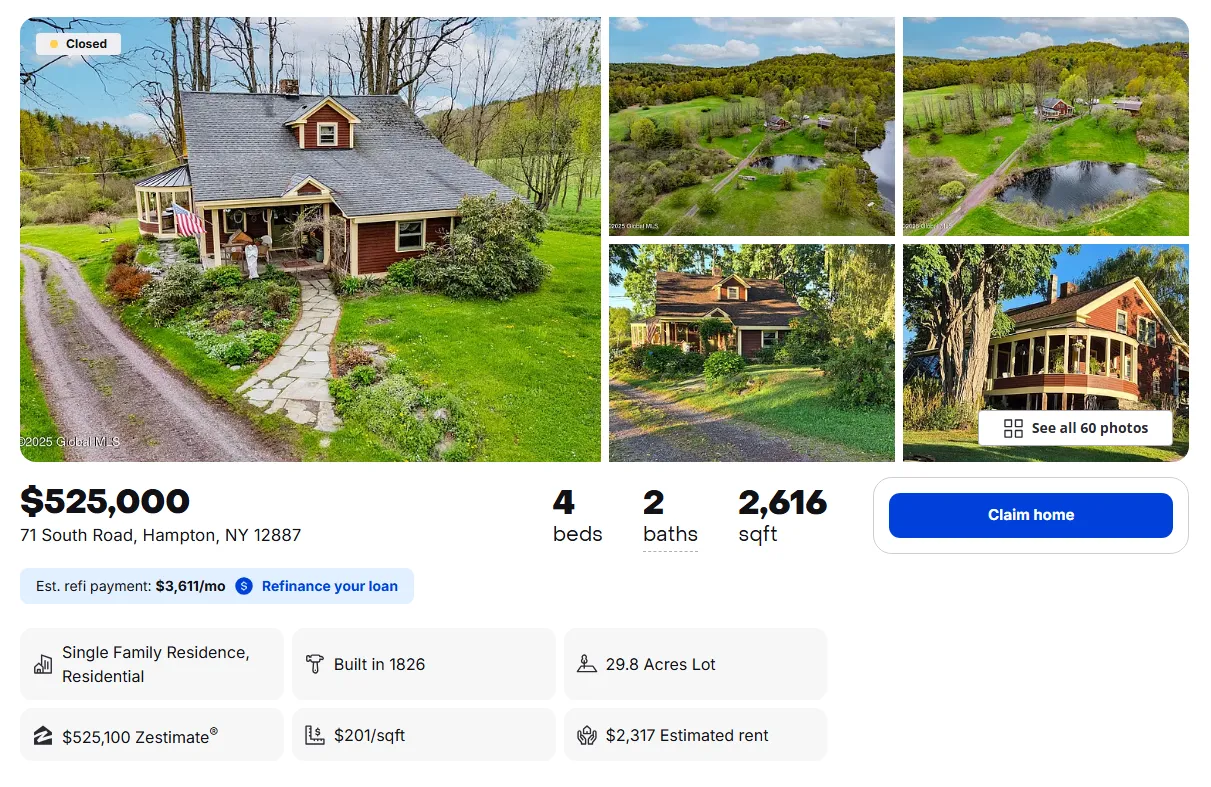Click the Closed status badge
The image size is (1211, 787).
[78, 44]
